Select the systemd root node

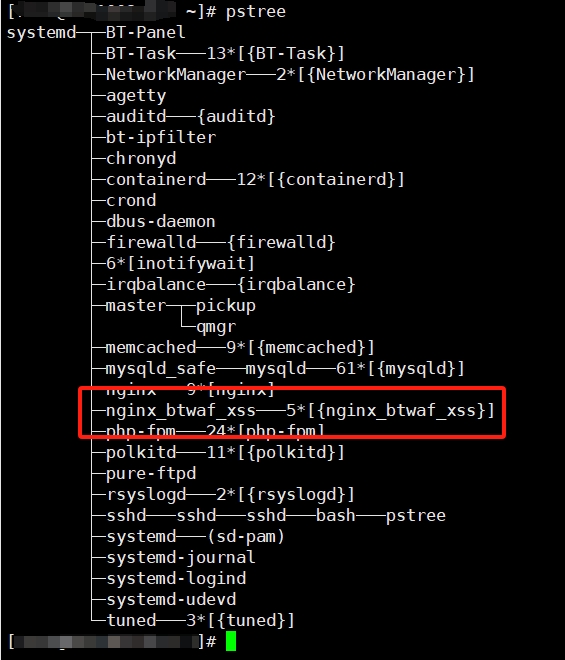42,33
